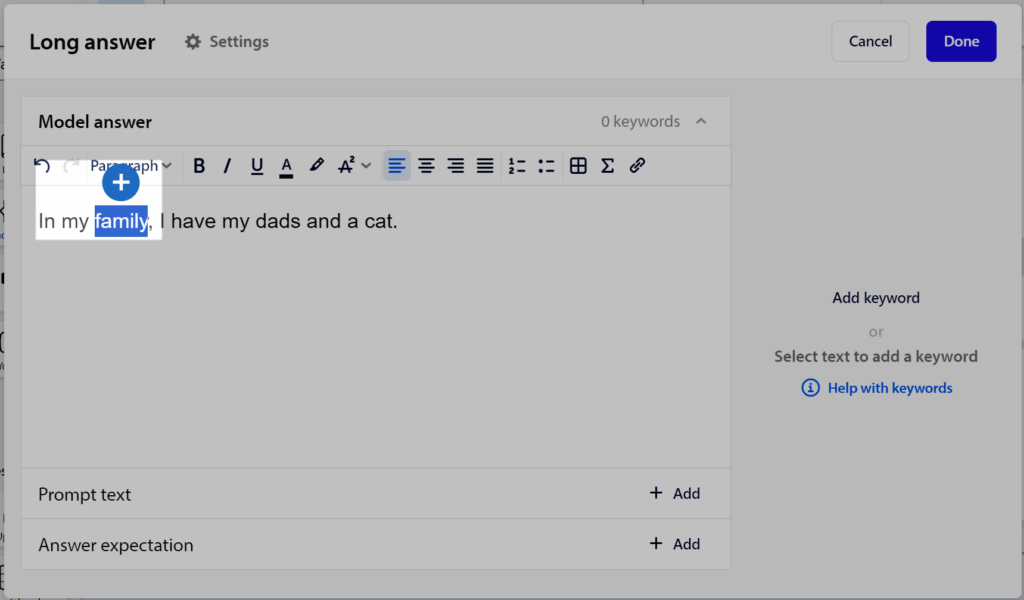Click the highlighted word family
Screen dimensions: 1024x600
[x=121, y=221]
